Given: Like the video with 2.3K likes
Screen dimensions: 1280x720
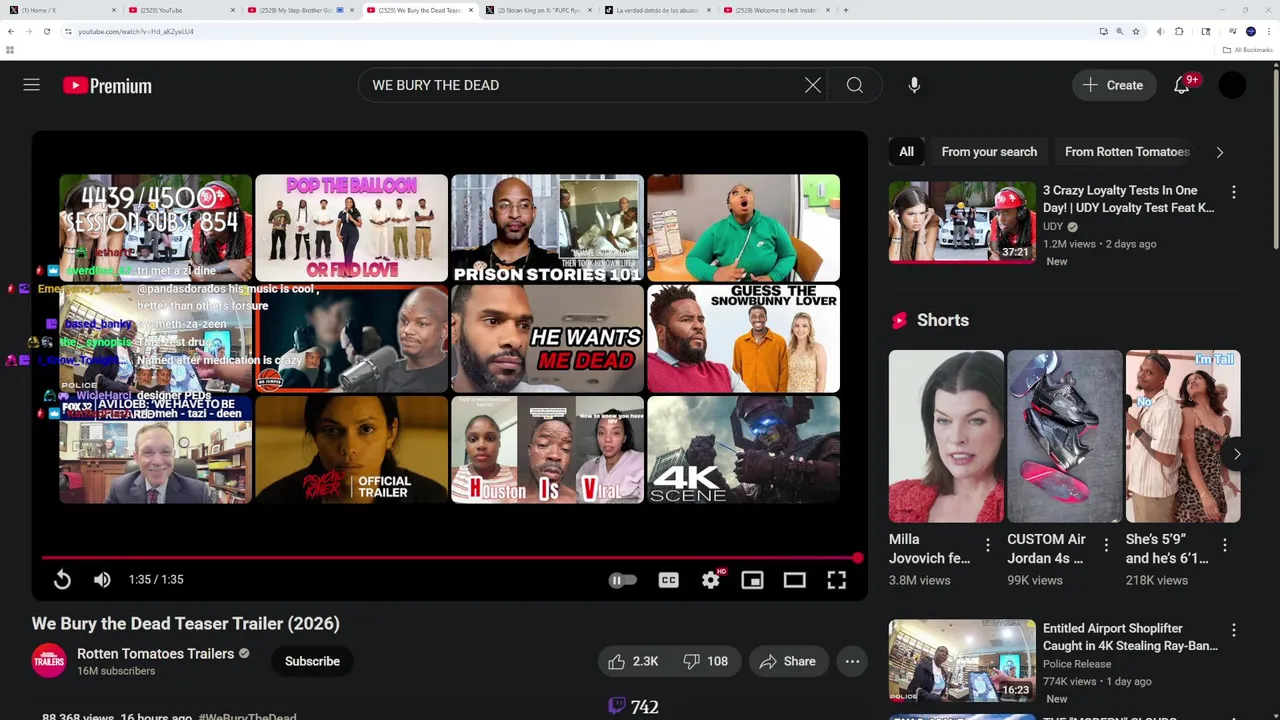Looking at the screenshot, I should click(x=633, y=661).
